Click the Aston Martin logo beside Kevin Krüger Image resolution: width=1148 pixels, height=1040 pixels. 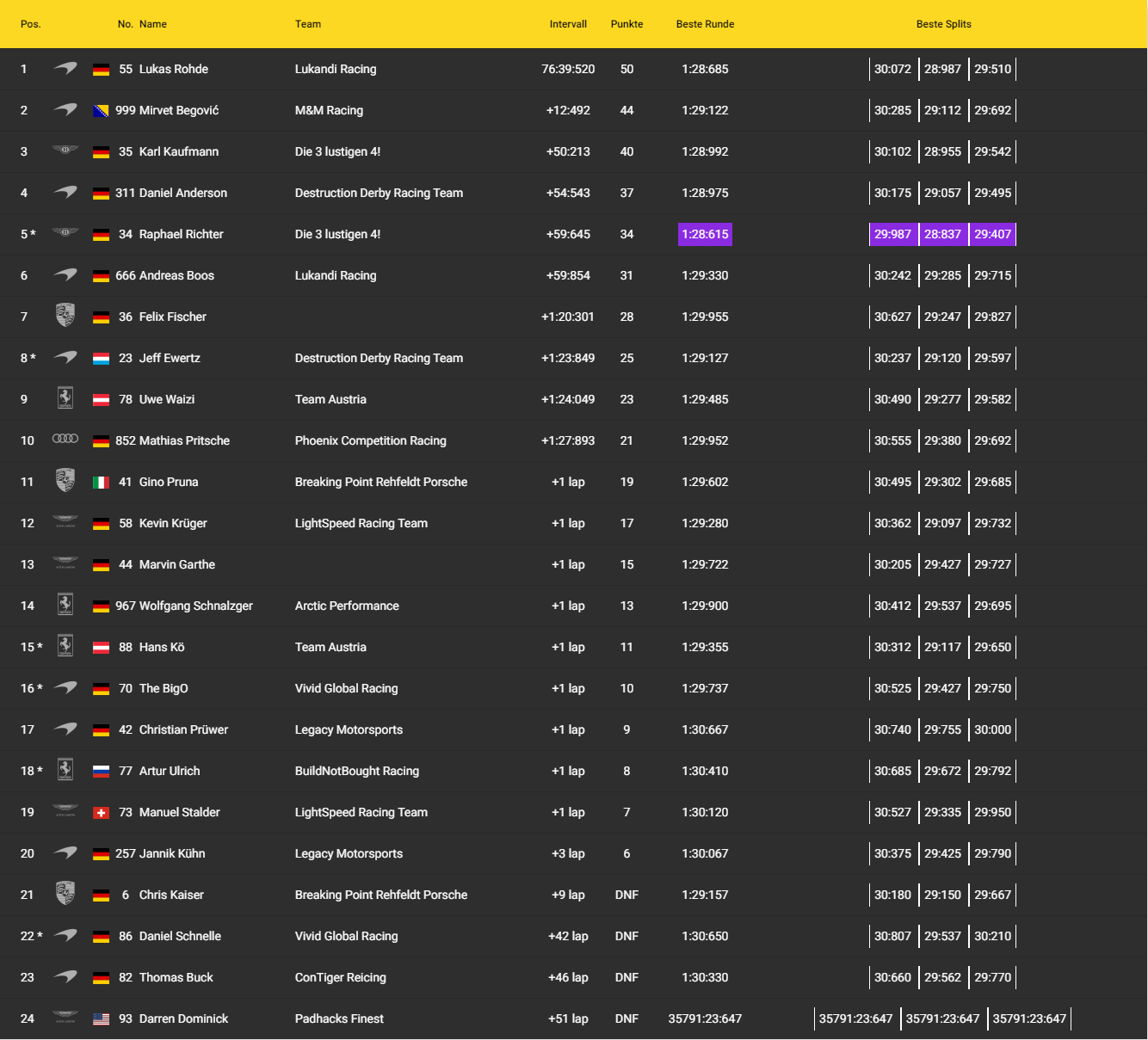click(x=65, y=522)
